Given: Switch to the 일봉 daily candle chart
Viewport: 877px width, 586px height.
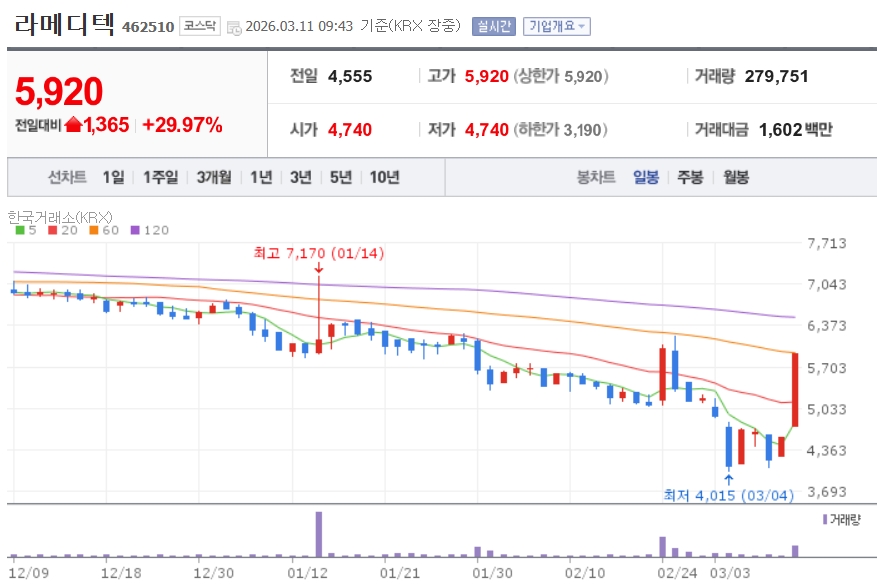Looking at the screenshot, I should pyautogui.click(x=646, y=177).
